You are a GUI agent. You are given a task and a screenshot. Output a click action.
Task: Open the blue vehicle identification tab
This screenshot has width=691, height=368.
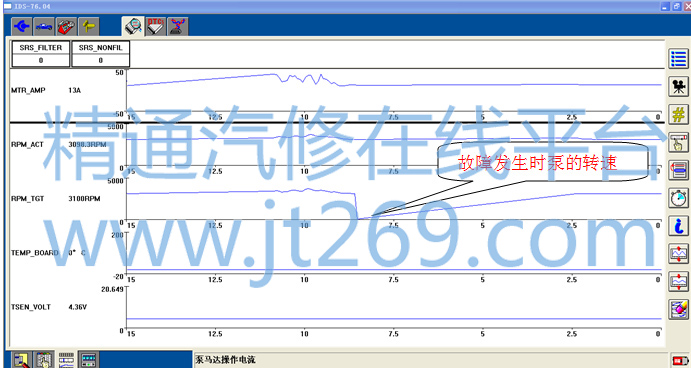click(x=44, y=26)
